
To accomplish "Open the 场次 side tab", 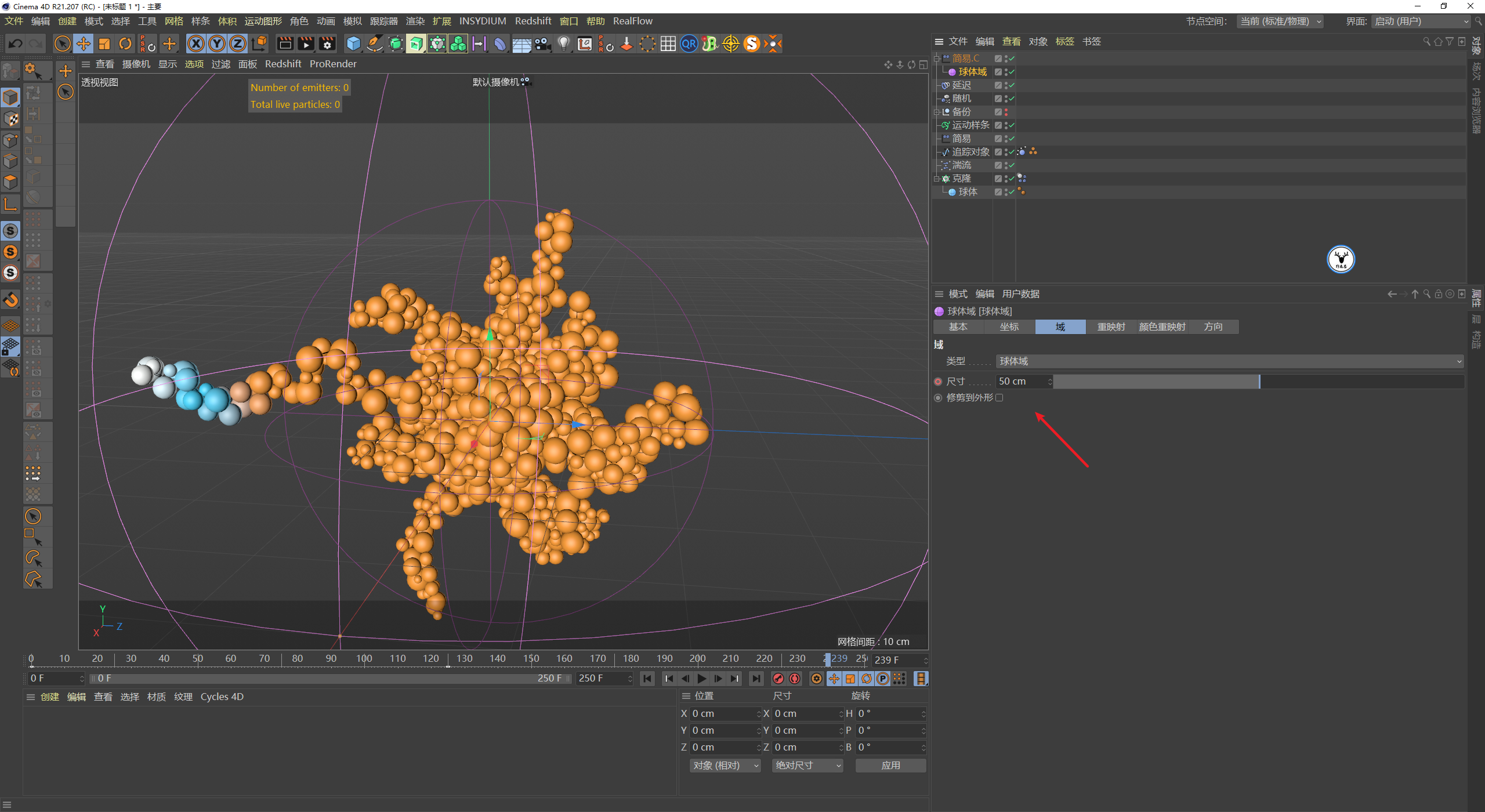I will [x=1477, y=71].
